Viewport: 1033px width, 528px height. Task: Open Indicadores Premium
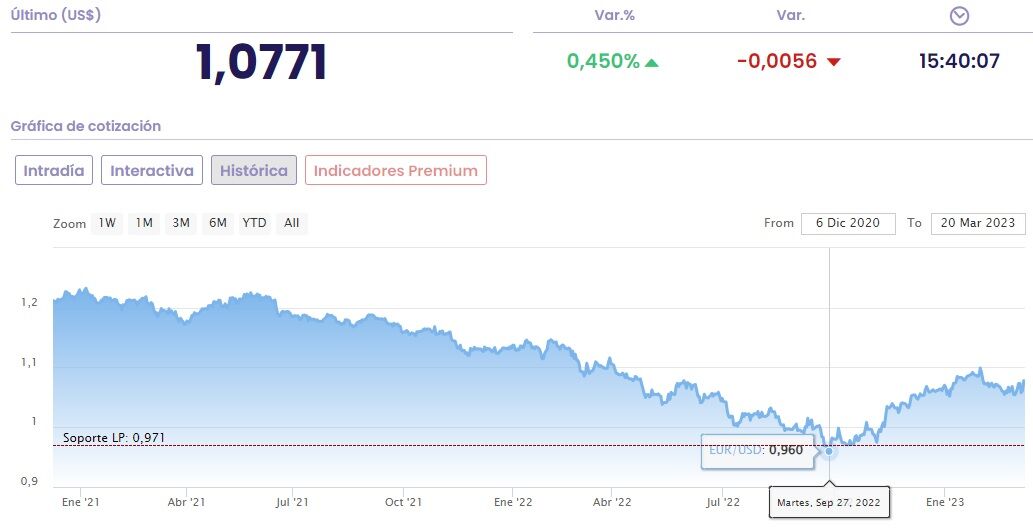[396, 170]
